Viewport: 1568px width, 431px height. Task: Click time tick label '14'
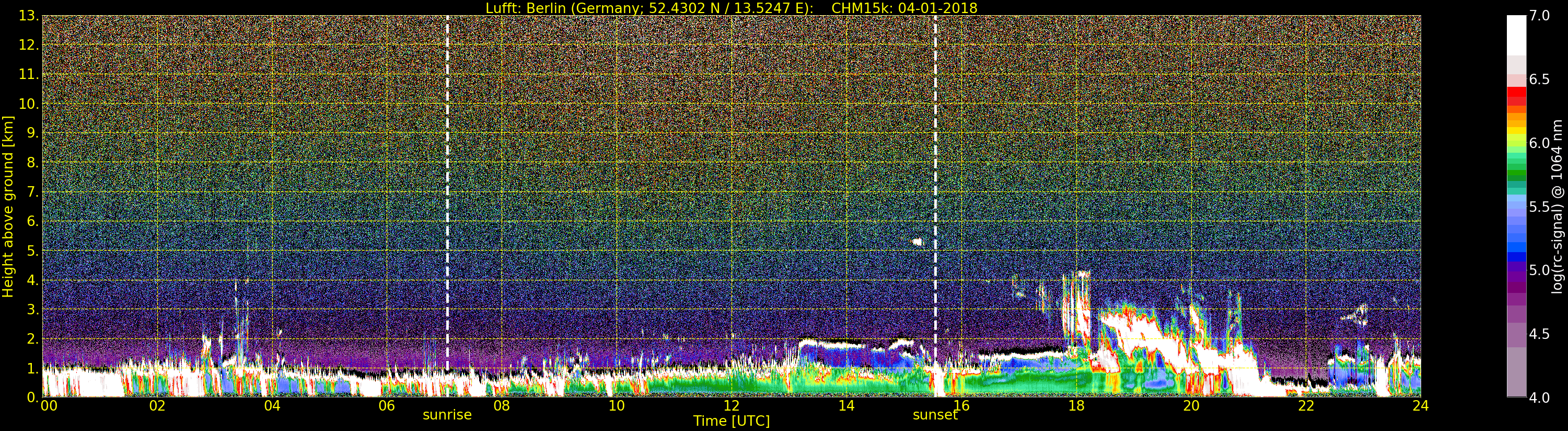click(846, 405)
